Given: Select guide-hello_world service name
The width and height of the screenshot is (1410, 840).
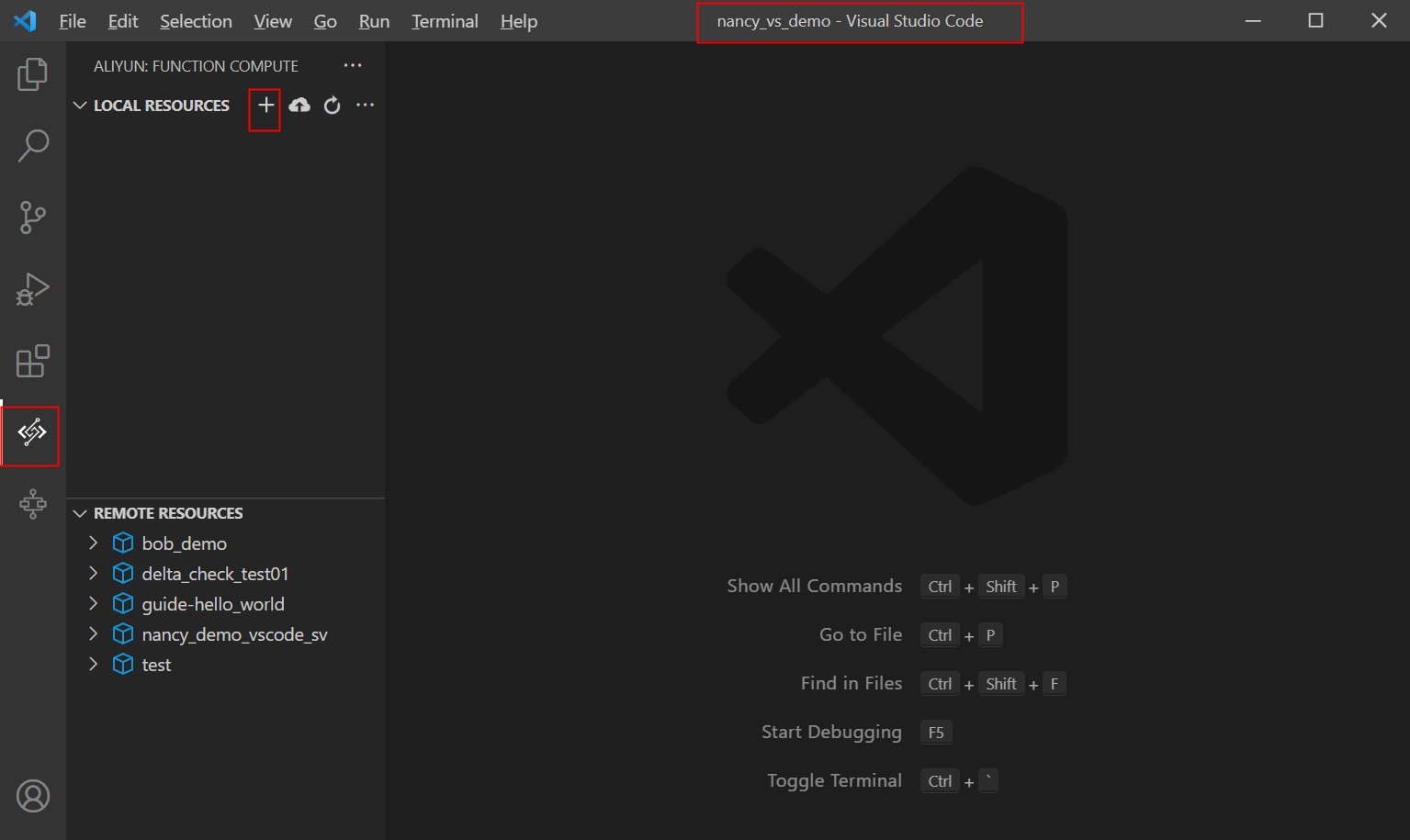Looking at the screenshot, I should click(x=213, y=604).
